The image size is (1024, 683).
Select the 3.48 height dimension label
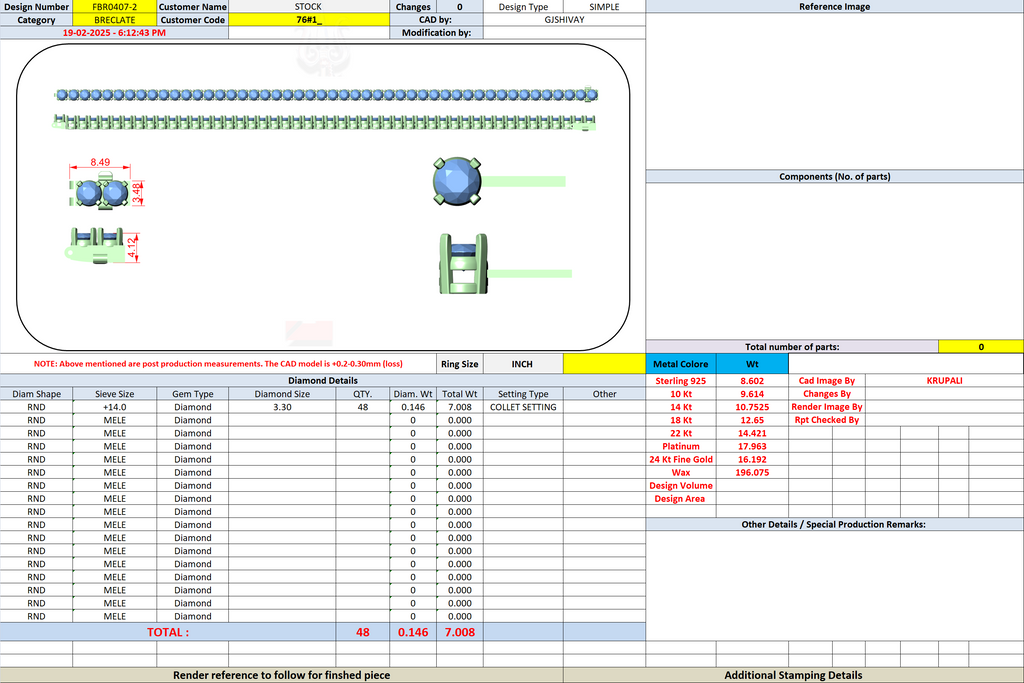click(x=136, y=193)
